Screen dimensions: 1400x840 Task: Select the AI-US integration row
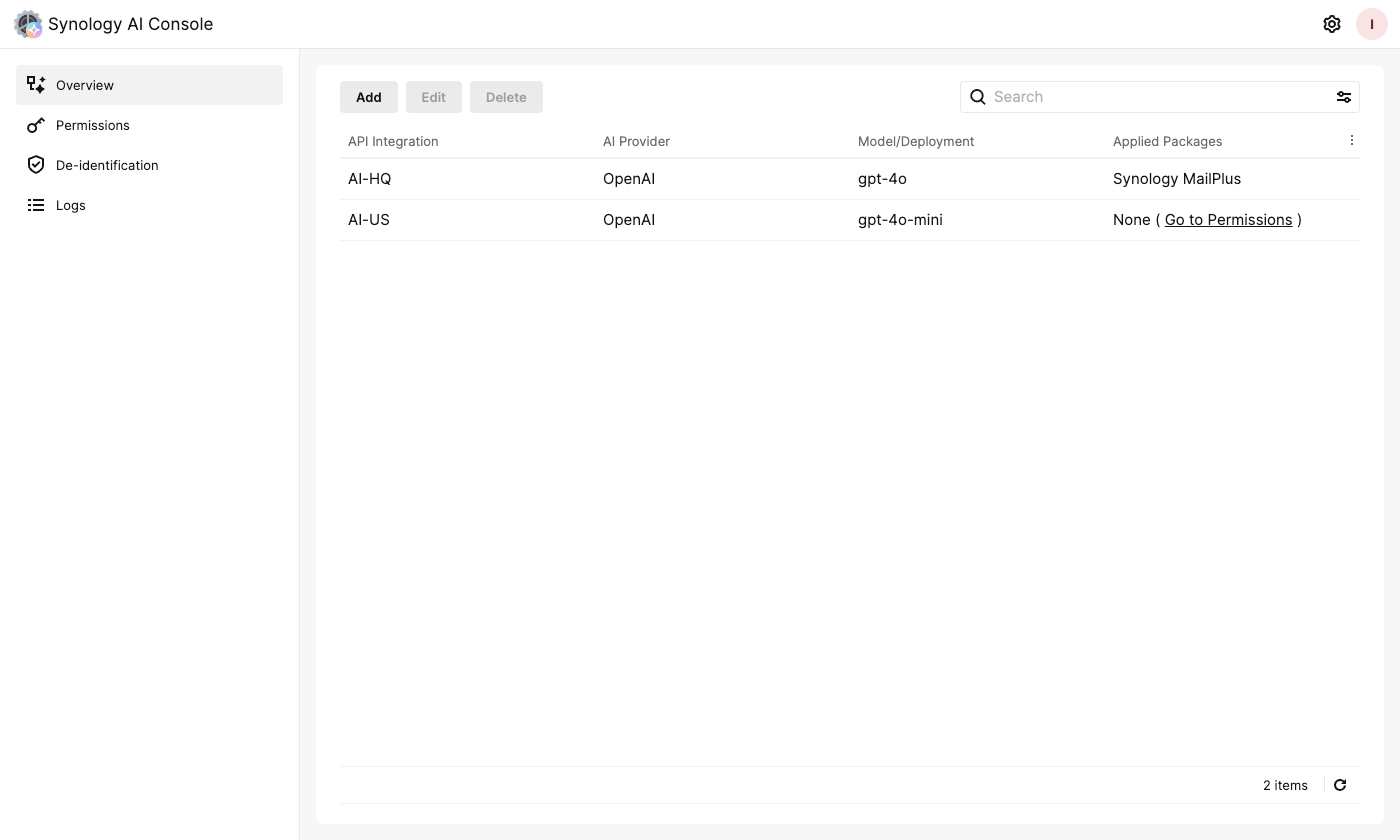click(600, 219)
